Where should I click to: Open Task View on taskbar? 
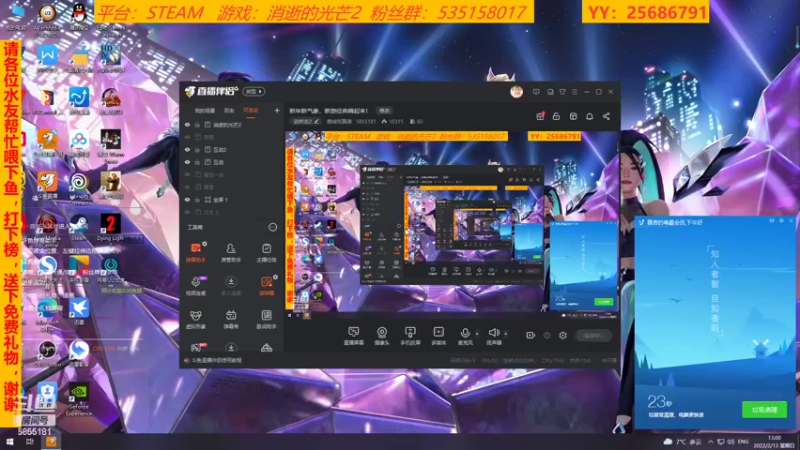click(30, 442)
